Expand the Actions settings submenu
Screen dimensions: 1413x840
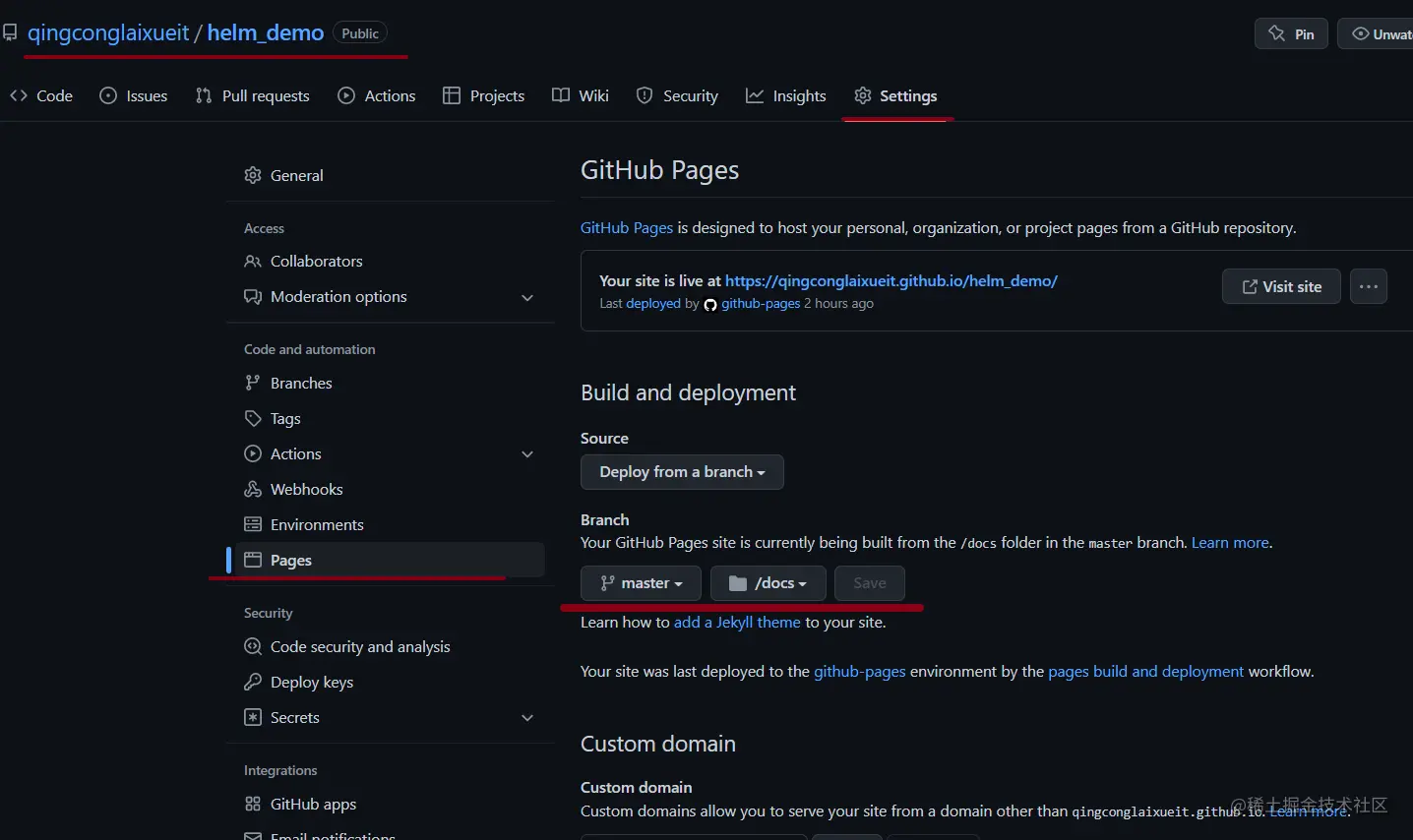point(527,454)
